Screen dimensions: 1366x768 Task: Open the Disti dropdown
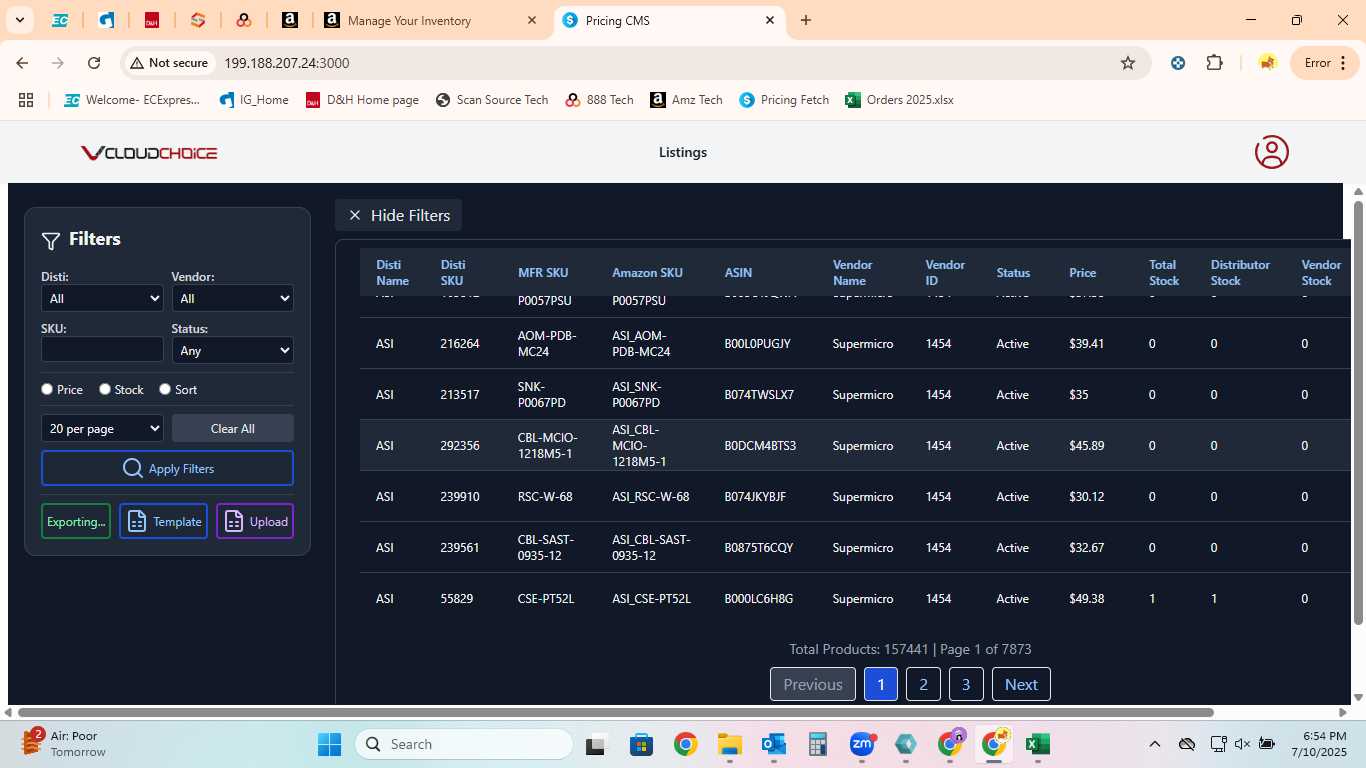(x=102, y=298)
